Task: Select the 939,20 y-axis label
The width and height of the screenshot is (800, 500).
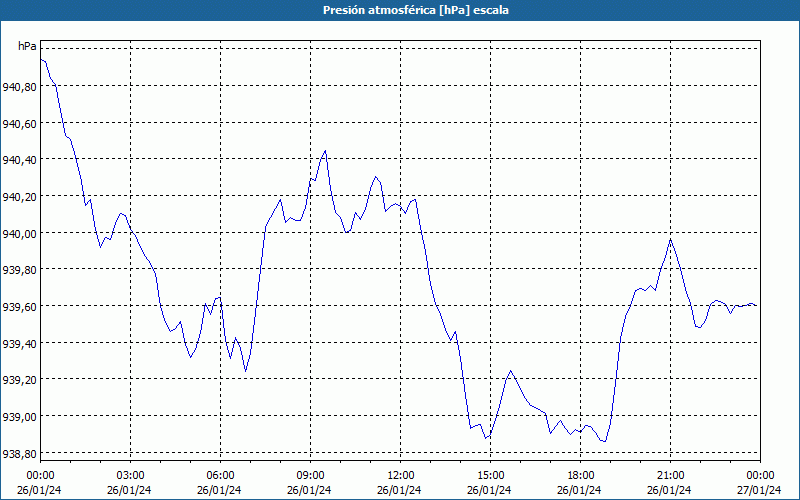Action: 19,381
